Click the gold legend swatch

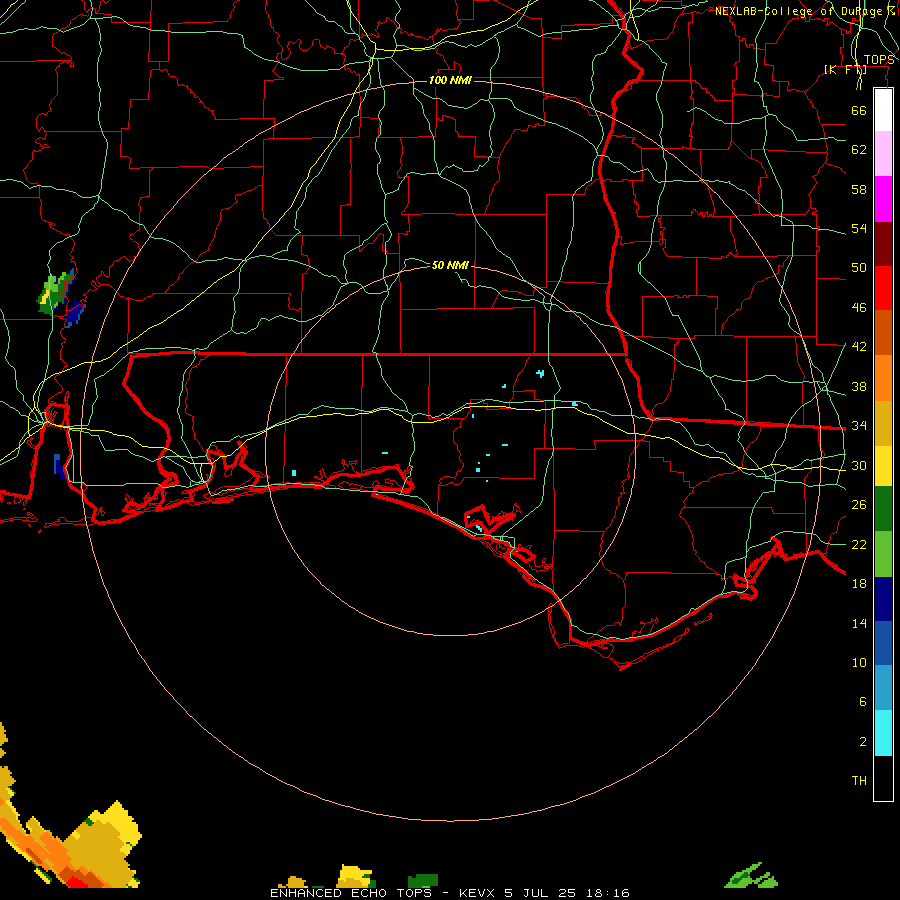[883, 423]
